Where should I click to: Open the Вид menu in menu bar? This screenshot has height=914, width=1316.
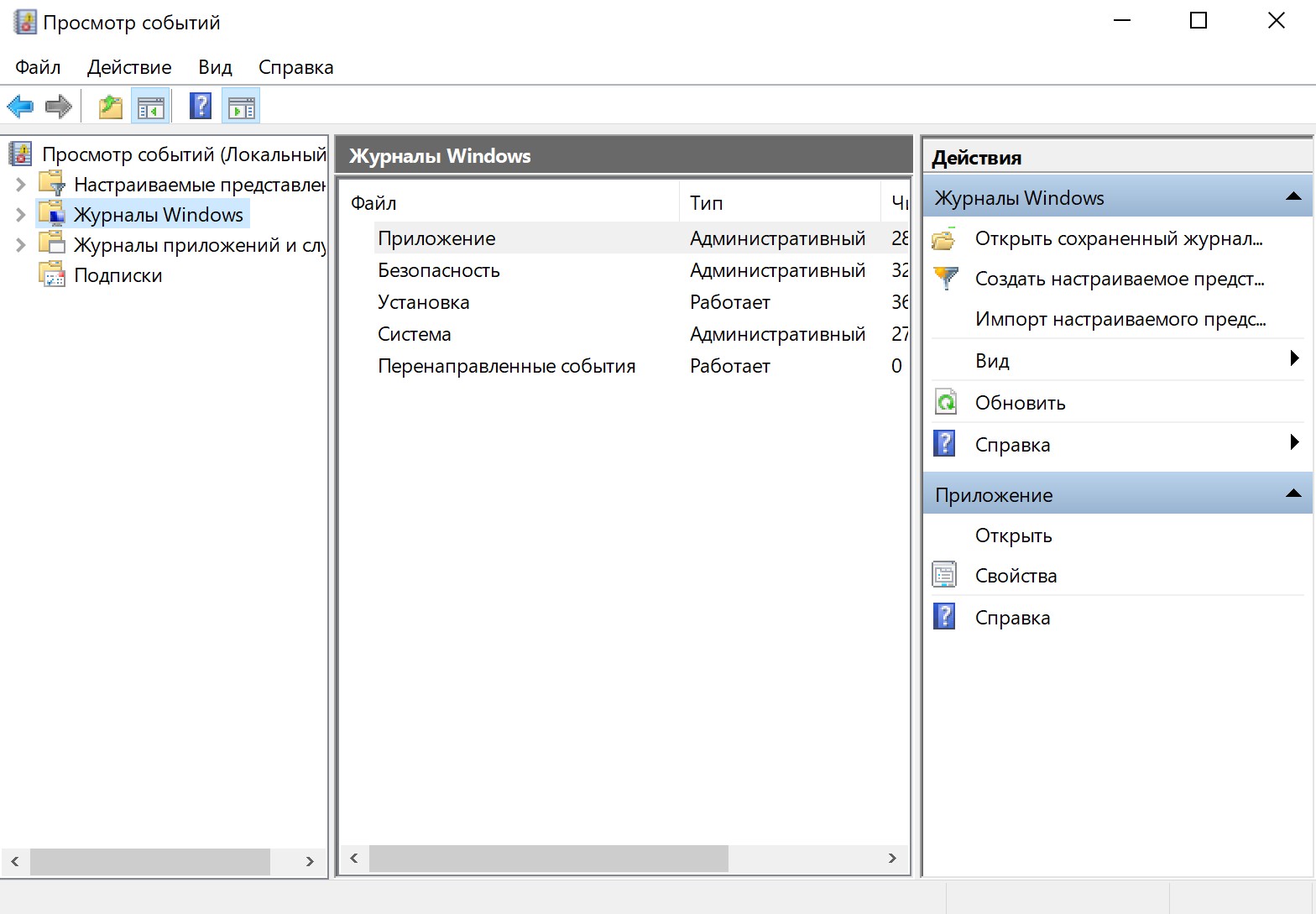click(215, 67)
